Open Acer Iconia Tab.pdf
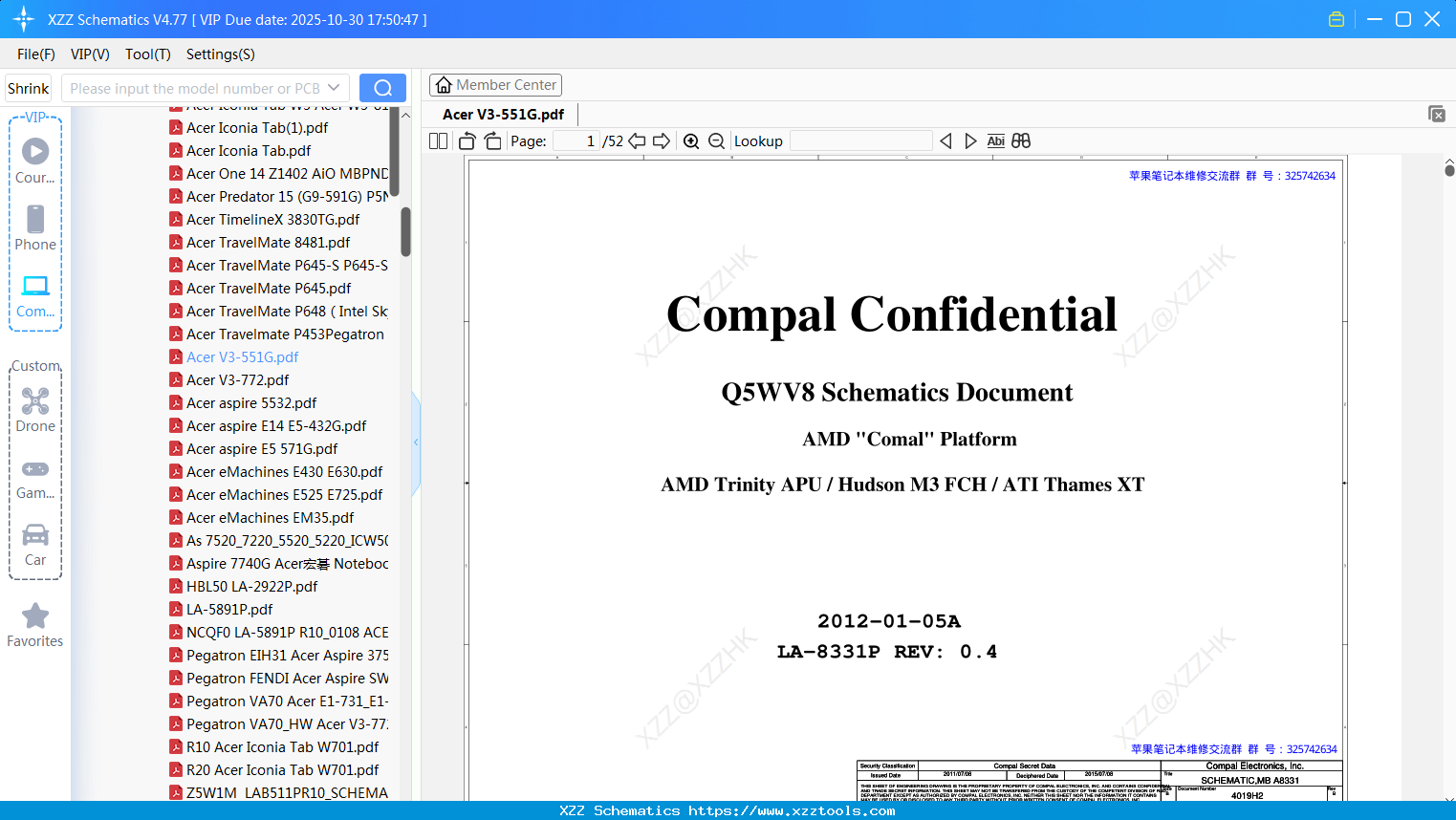Screen dimensions: 1456x820 click(249, 151)
